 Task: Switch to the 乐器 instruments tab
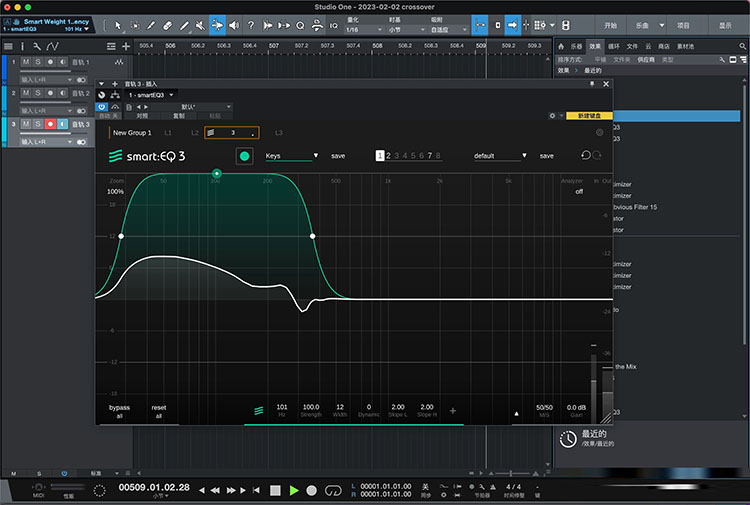[x=576, y=46]
